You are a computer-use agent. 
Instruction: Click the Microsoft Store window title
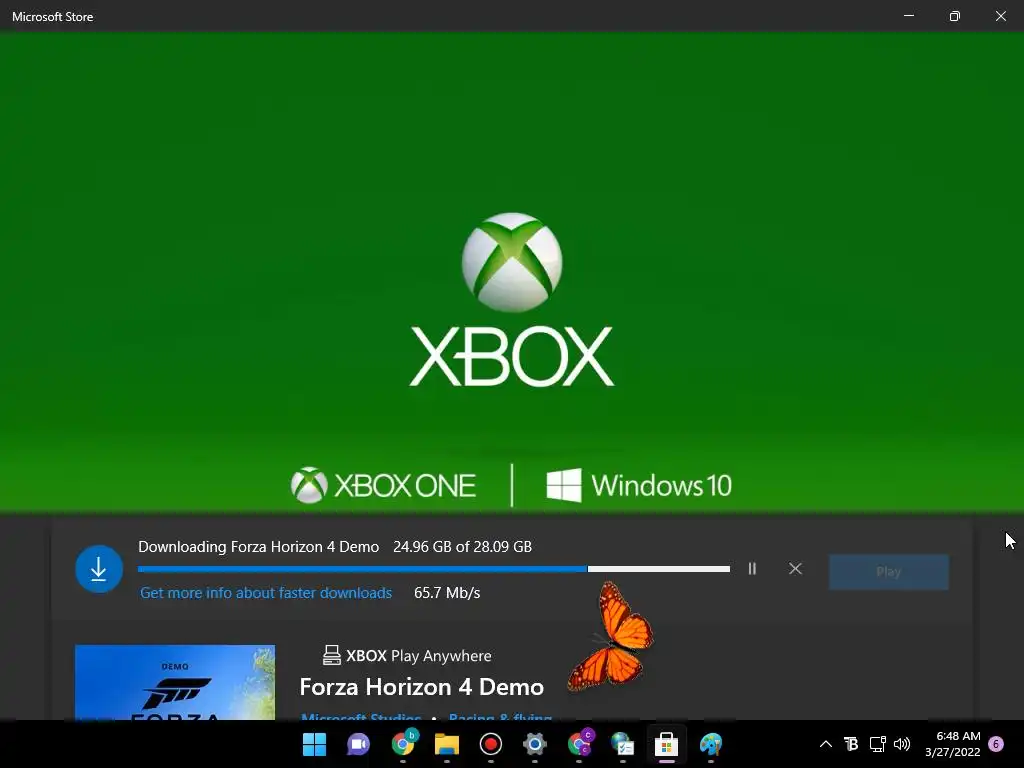pyautogui.click(x=53, y=17)
